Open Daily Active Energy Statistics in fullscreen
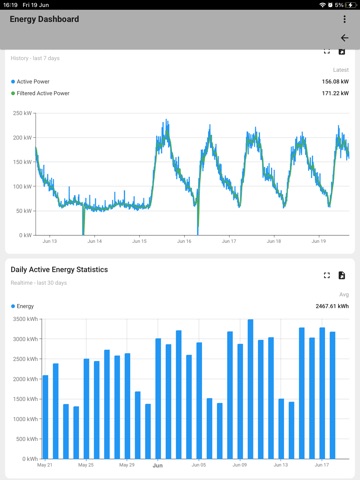This screenshot has height=480, width=360. tap(327, 275)
